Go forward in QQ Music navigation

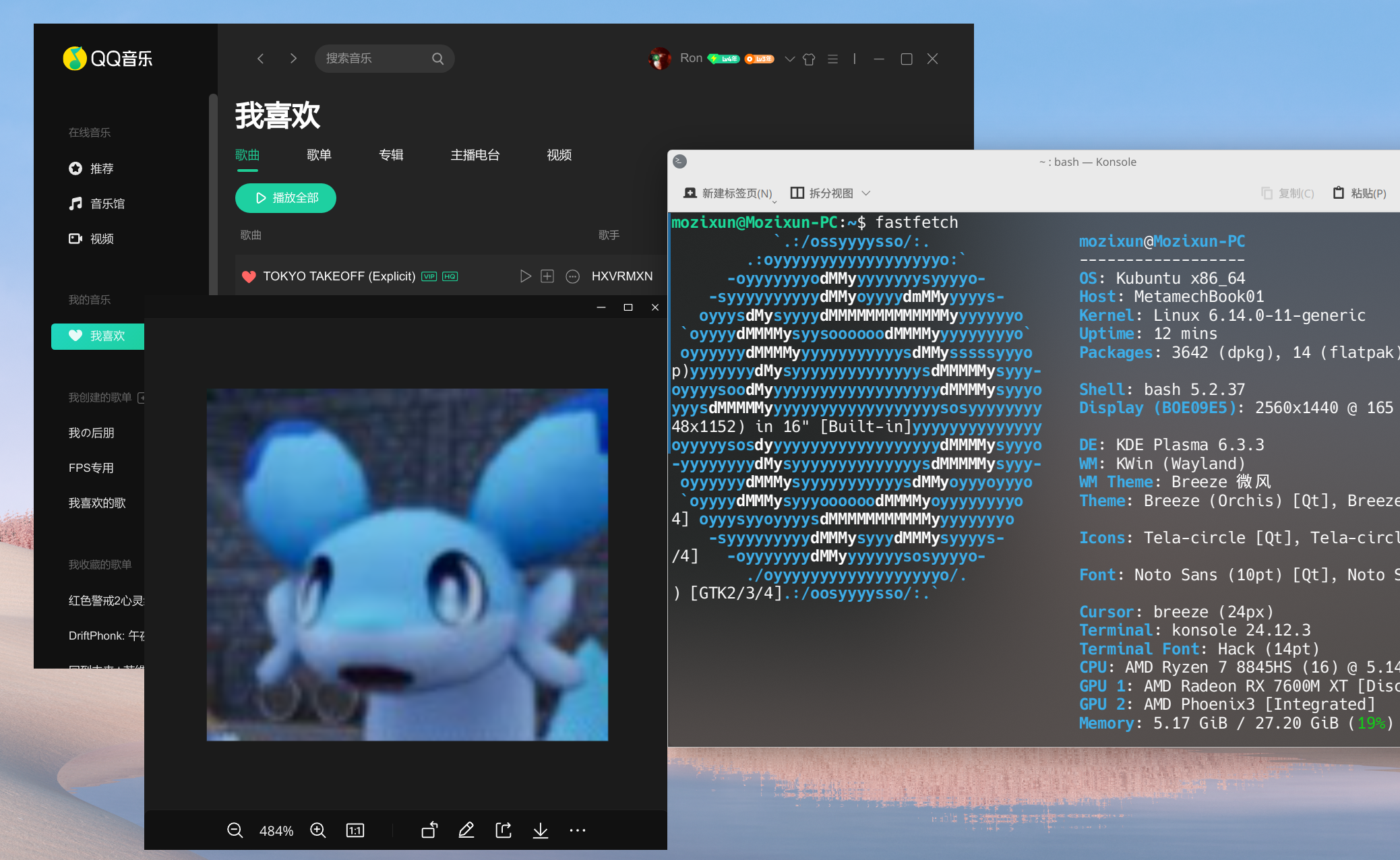(293, 59)
